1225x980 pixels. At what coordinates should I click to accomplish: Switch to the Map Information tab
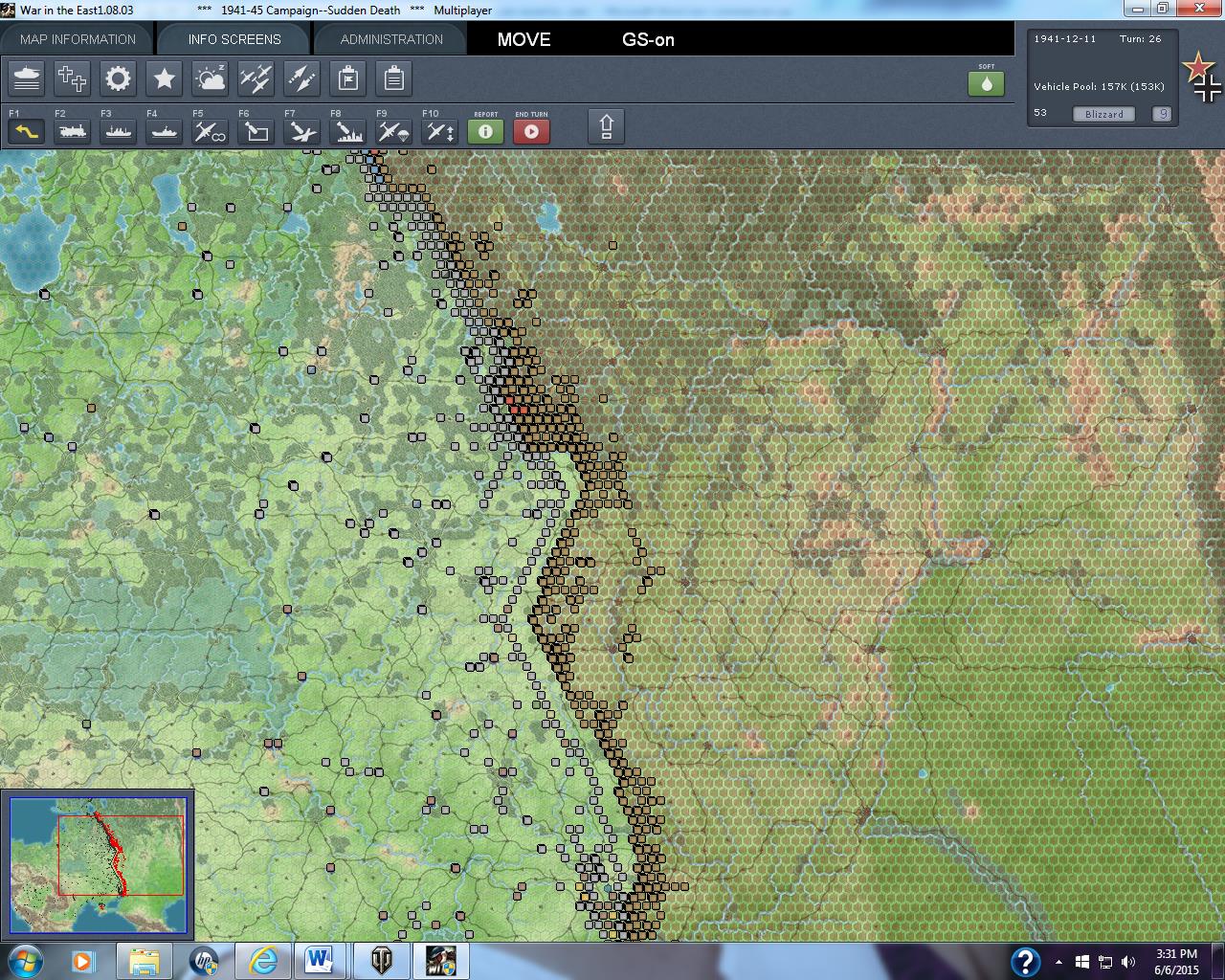pos(78,39)
